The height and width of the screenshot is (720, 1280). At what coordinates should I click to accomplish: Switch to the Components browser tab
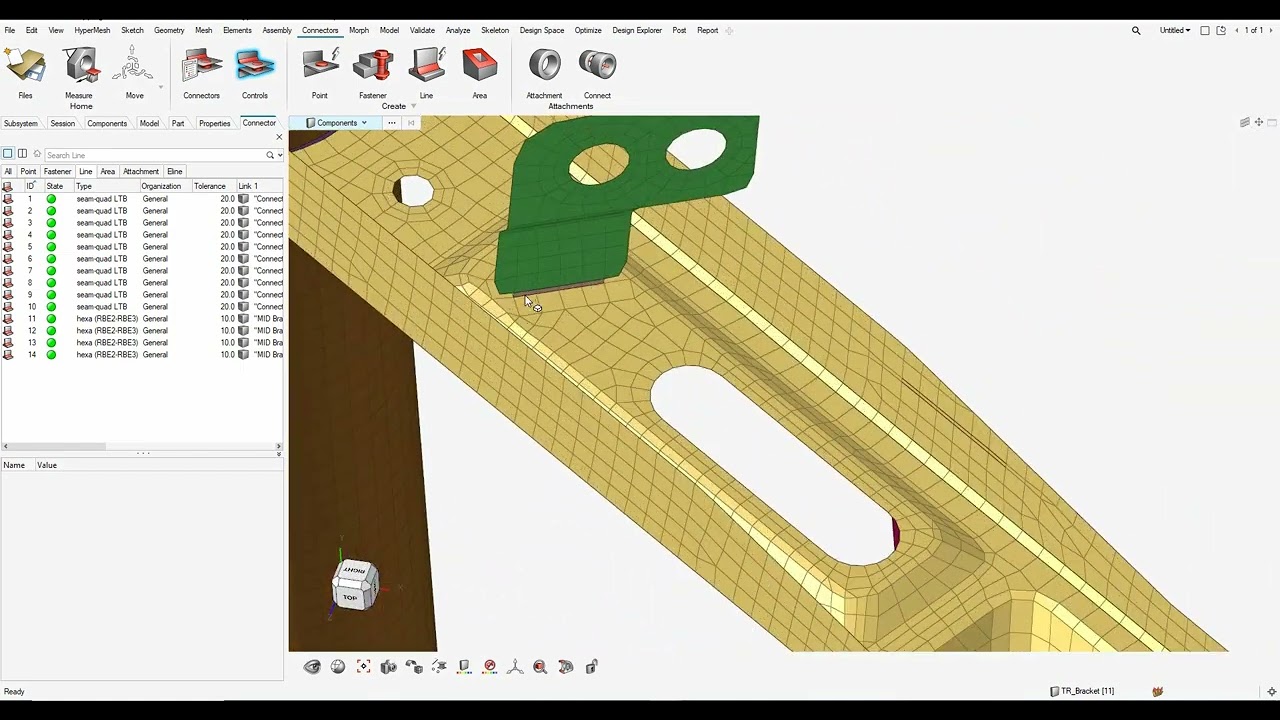107,123
